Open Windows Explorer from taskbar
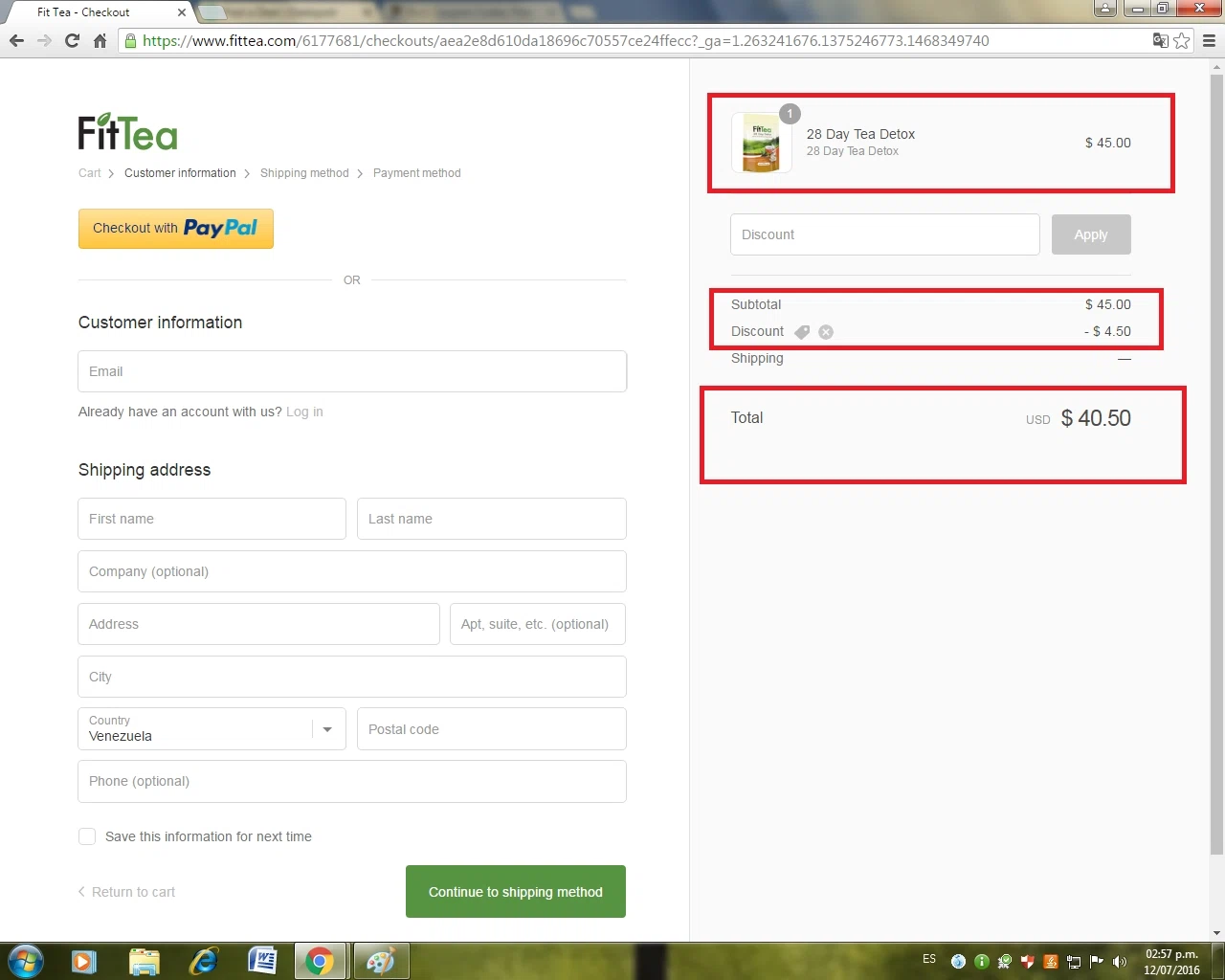1225x980 pixels. coord(144,961)
